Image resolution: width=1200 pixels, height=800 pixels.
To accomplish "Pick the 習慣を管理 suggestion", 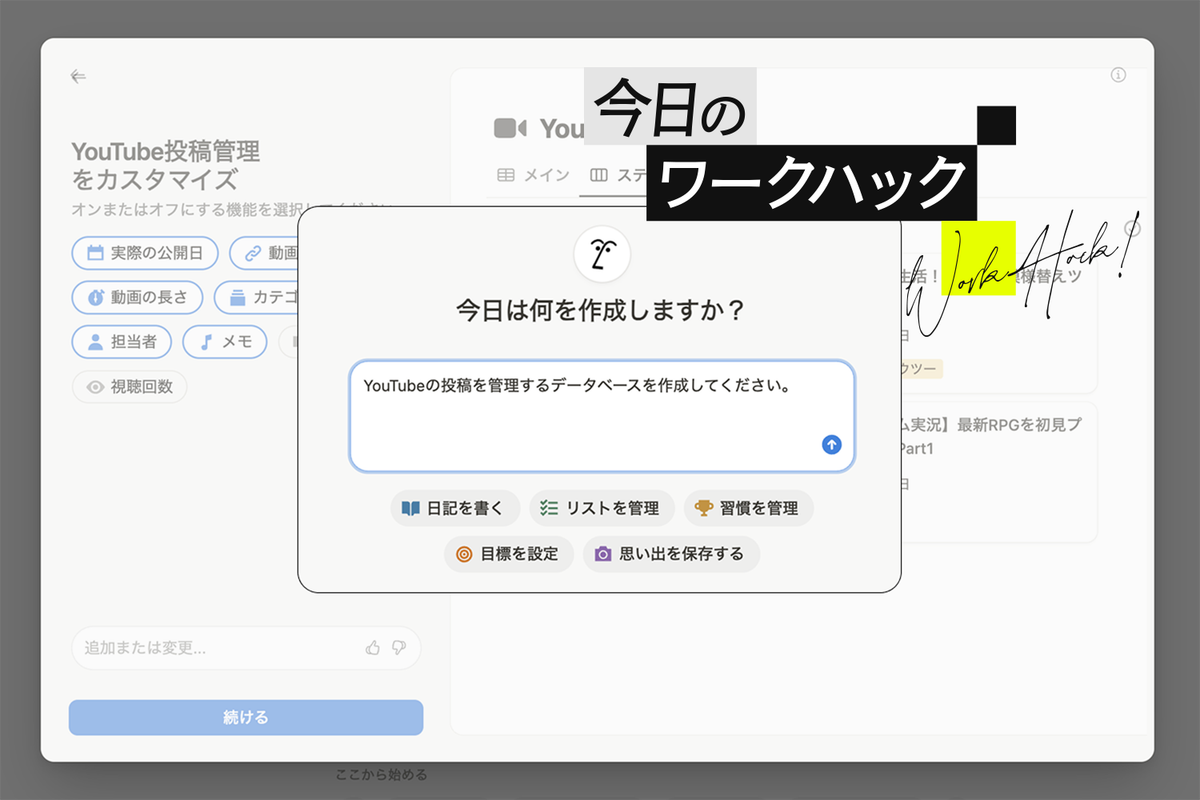I will click(x=748, y=508).
